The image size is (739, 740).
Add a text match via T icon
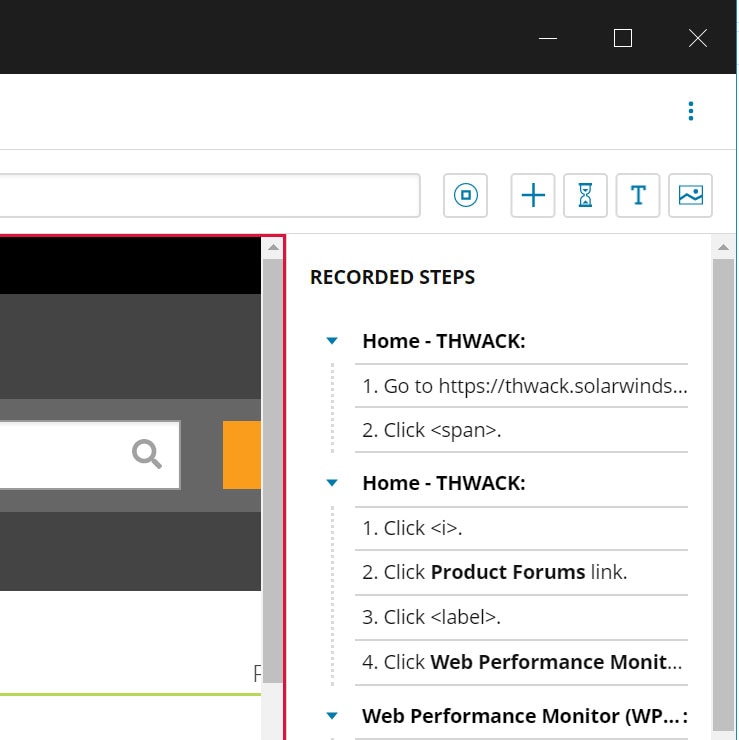pos(638,195)
